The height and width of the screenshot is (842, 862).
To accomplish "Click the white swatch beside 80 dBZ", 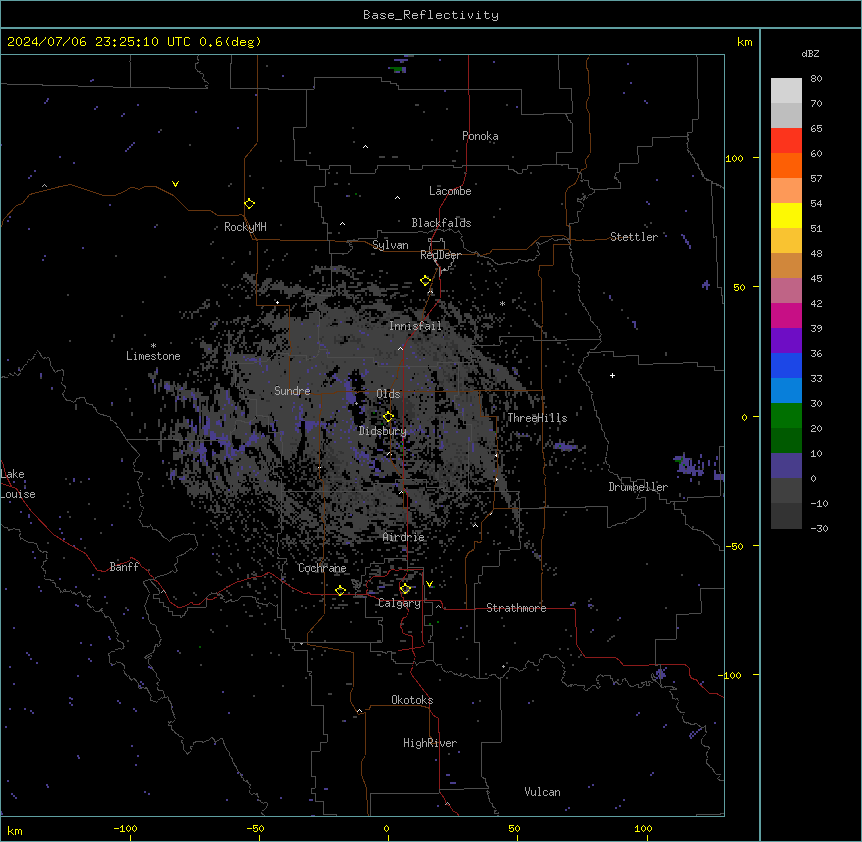I will 786,90.
